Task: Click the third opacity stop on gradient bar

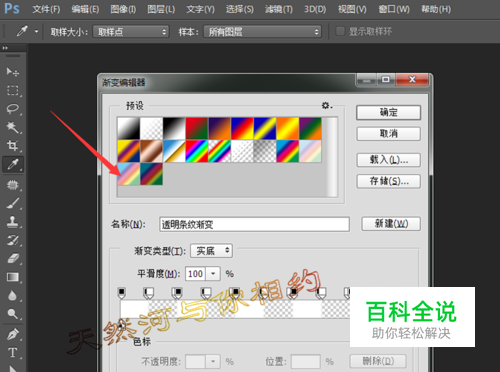Action: tap(177, 293)
